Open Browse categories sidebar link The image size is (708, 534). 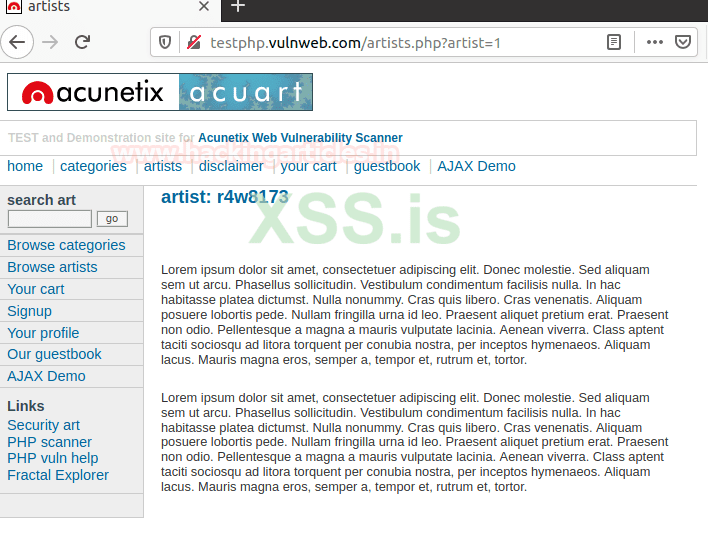[66, 245]
